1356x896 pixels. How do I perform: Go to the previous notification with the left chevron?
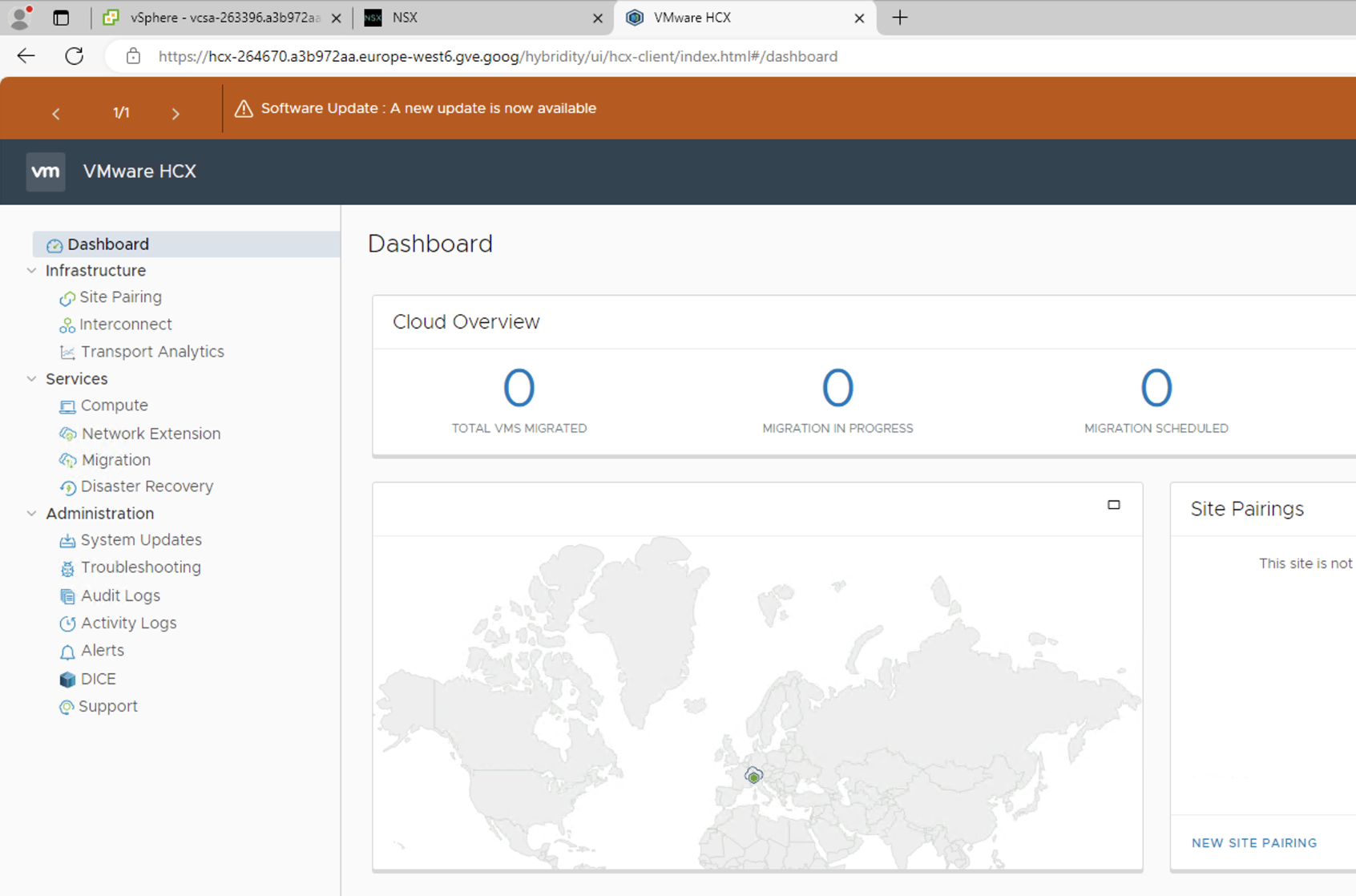pyautogui.click(x=56, y=114)
